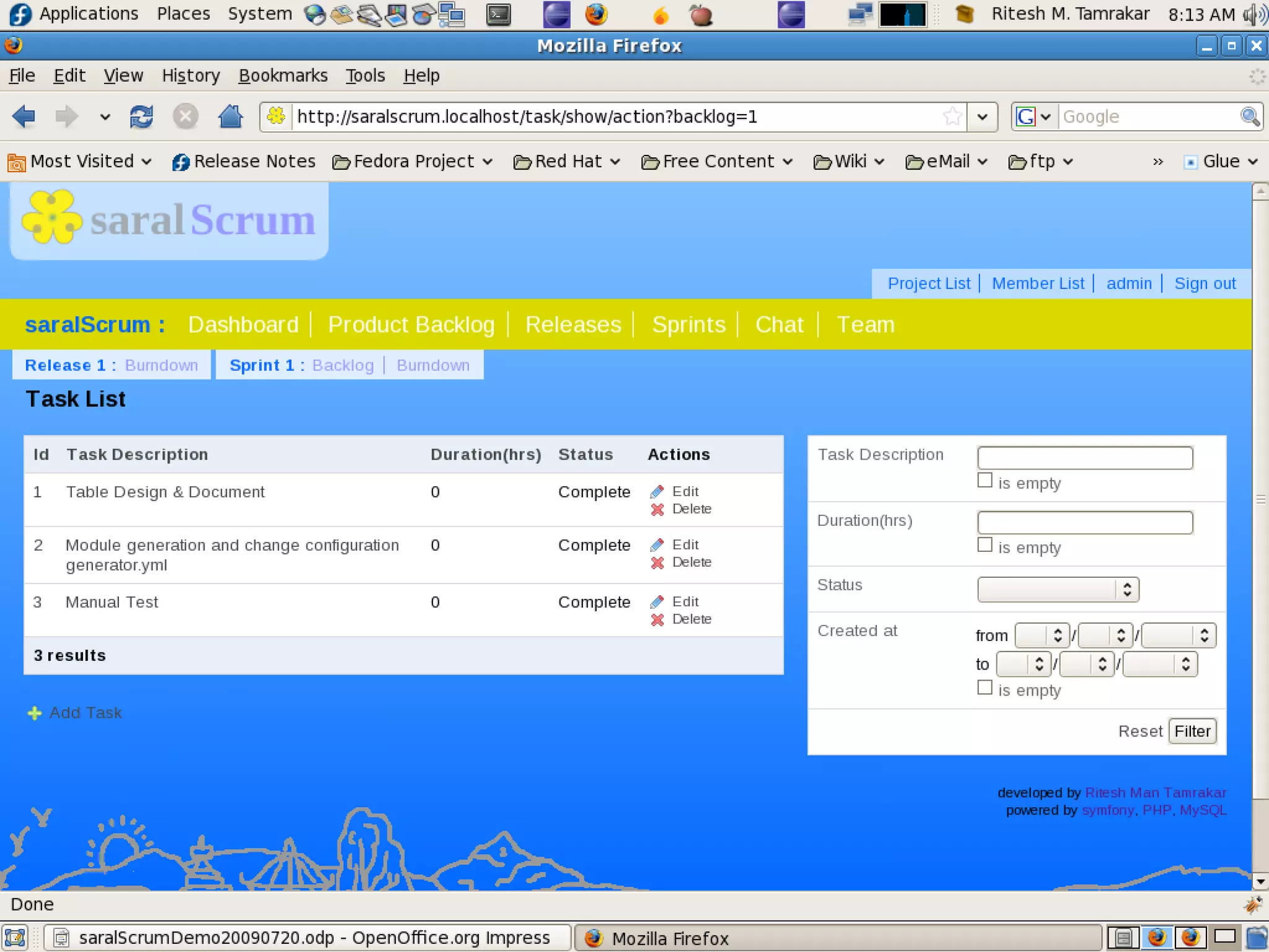Open the terminal icon in the top panel
This screenshot has height=952, width=1269.
click(x=498, y=14)
